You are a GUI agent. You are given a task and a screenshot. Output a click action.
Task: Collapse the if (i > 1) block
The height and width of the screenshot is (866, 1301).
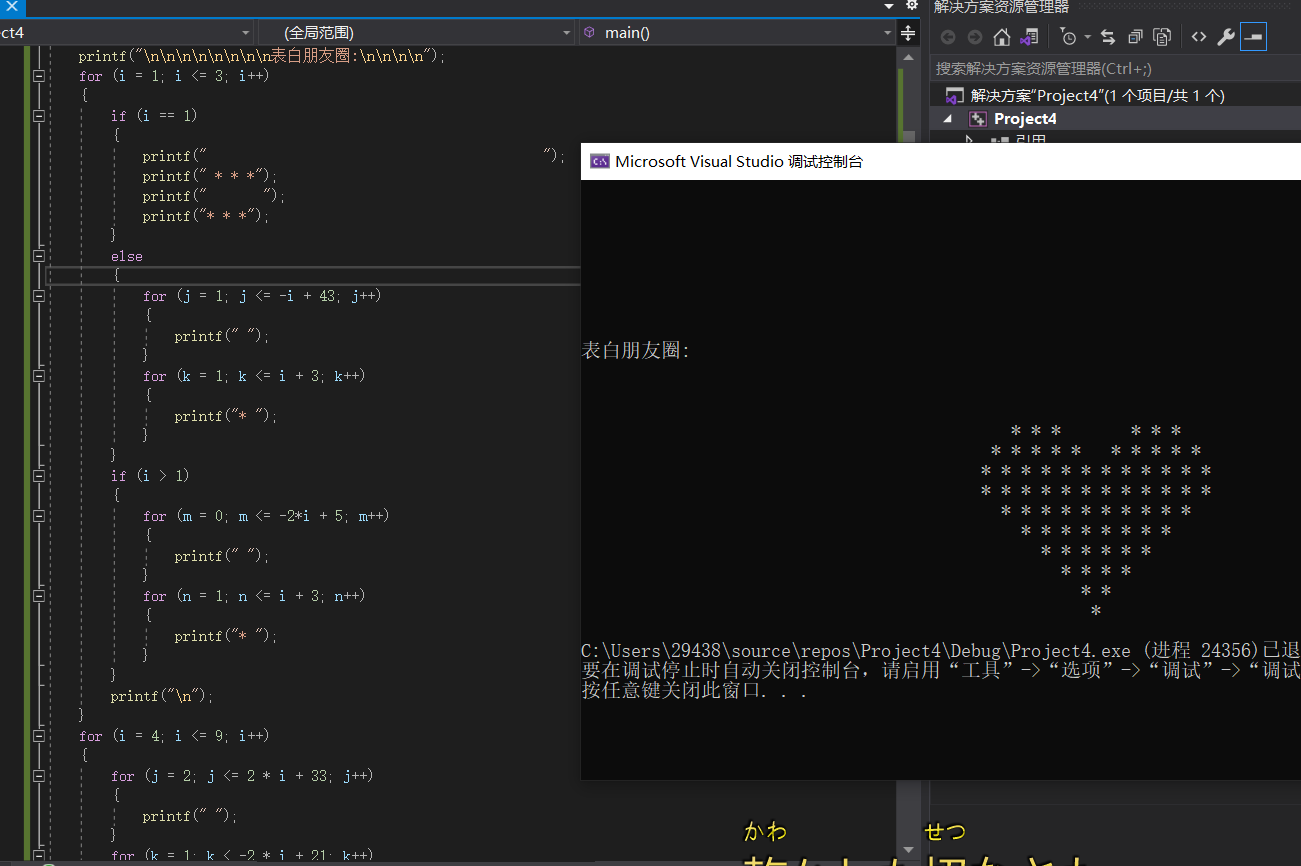click(x=39, y=476)
